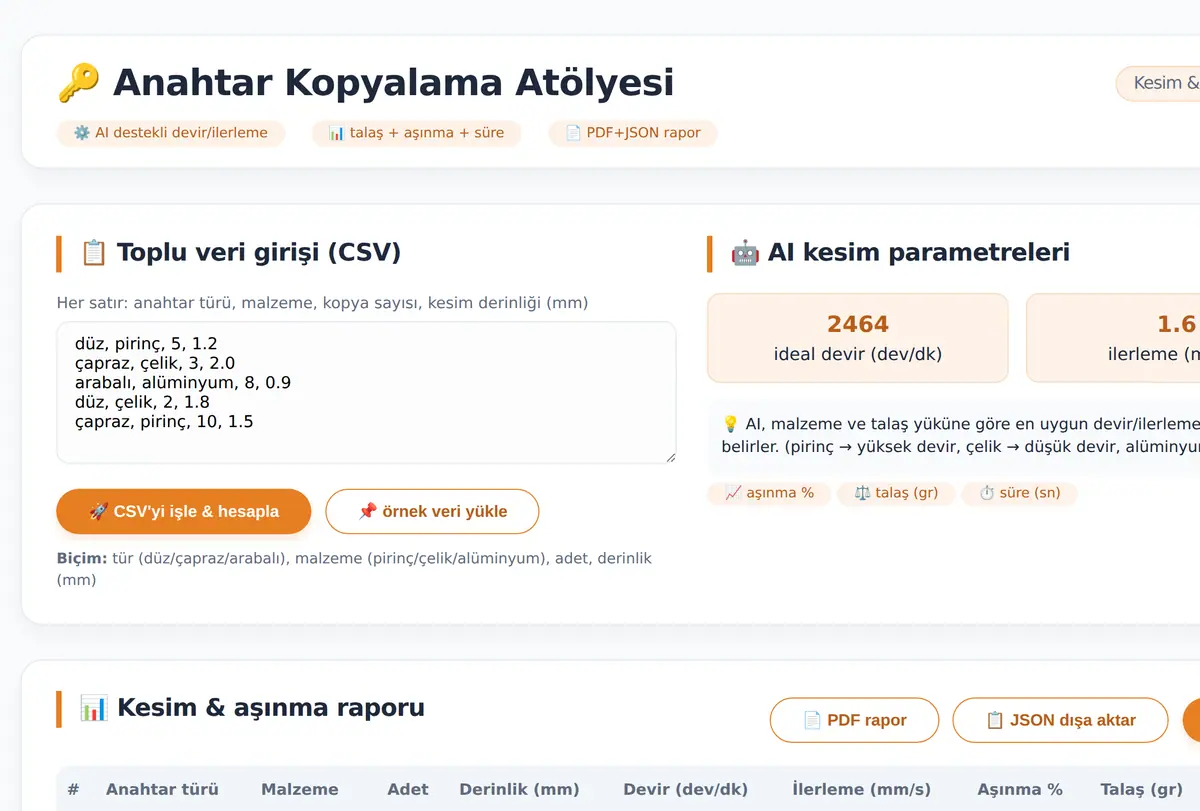The image size is (1200, 811).
Task: Click the 'Talaş (gr)' column header
Action: (x=1142, y=789)
